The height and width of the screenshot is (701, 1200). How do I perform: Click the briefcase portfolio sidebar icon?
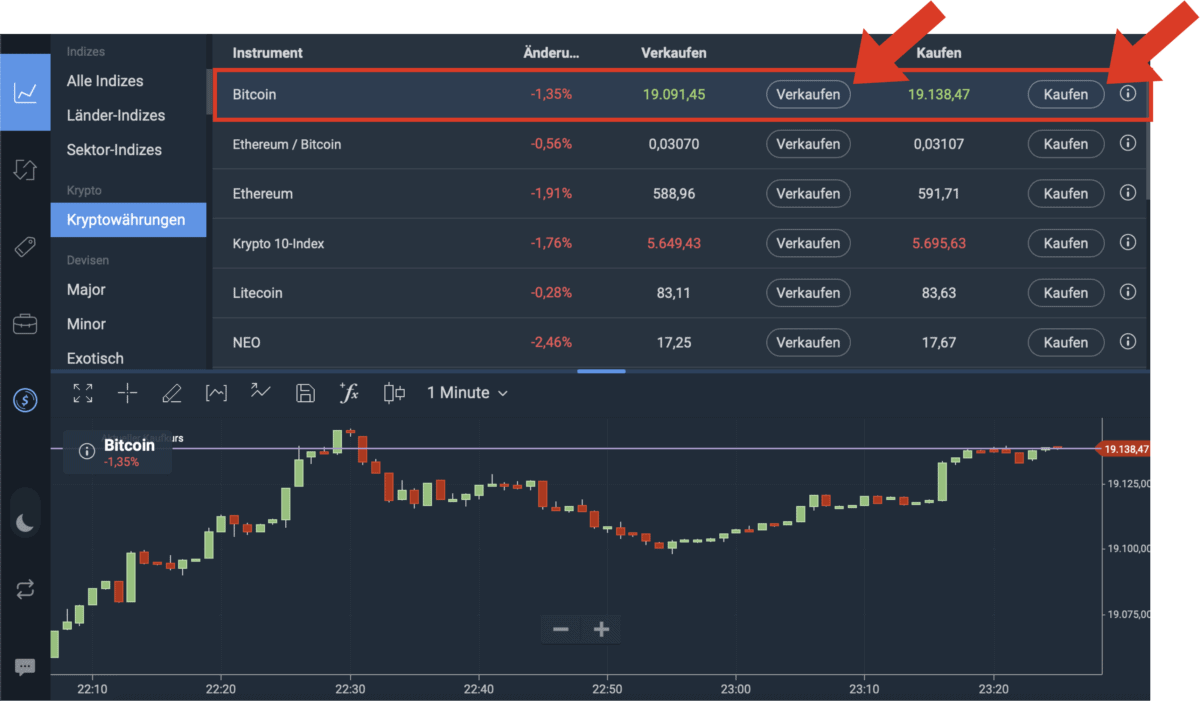coord(25,324)
